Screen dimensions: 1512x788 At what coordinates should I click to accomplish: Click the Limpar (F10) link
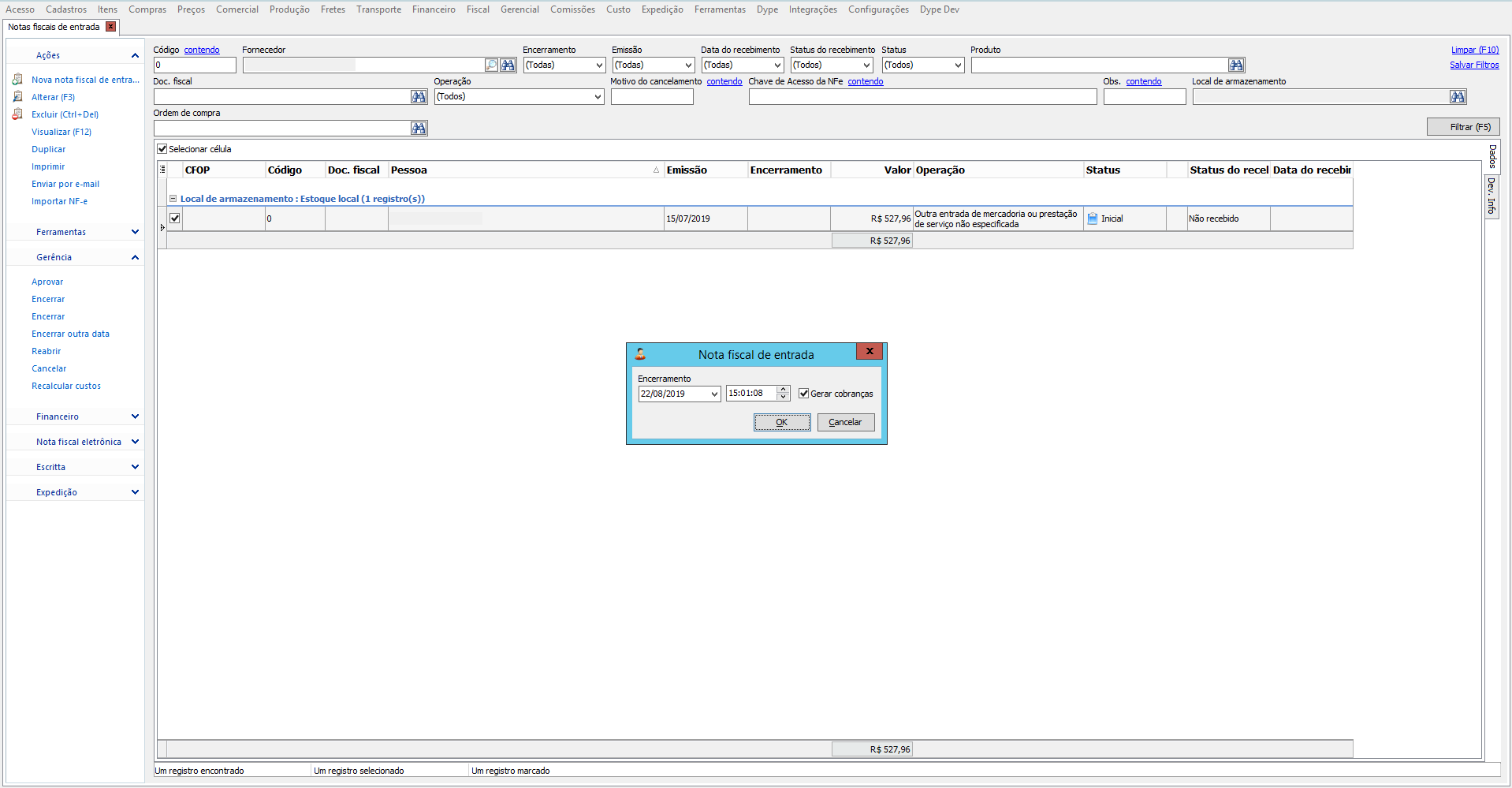click(x=1475, y=50)
